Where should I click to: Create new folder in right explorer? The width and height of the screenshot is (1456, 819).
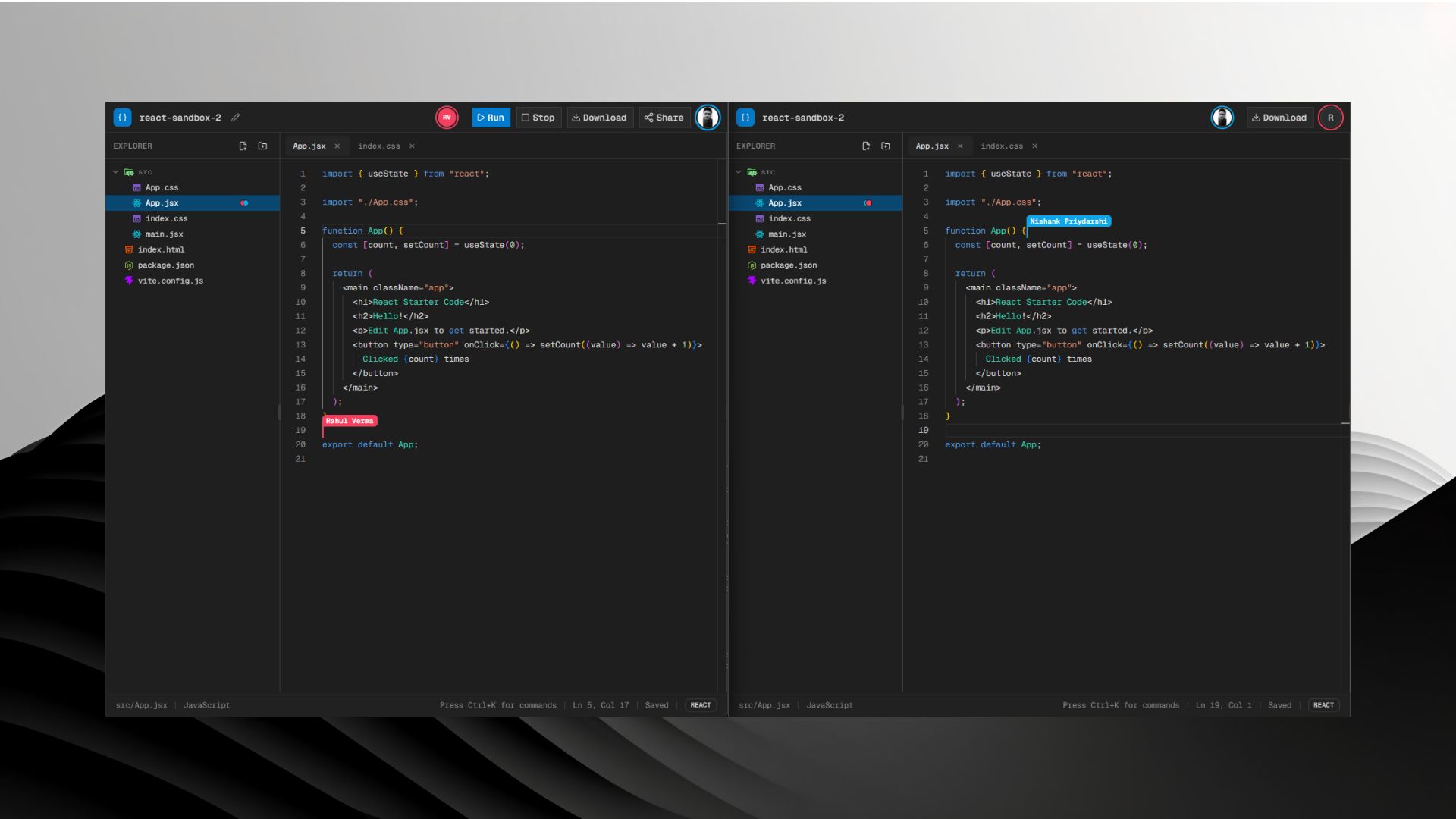point(886,146)
